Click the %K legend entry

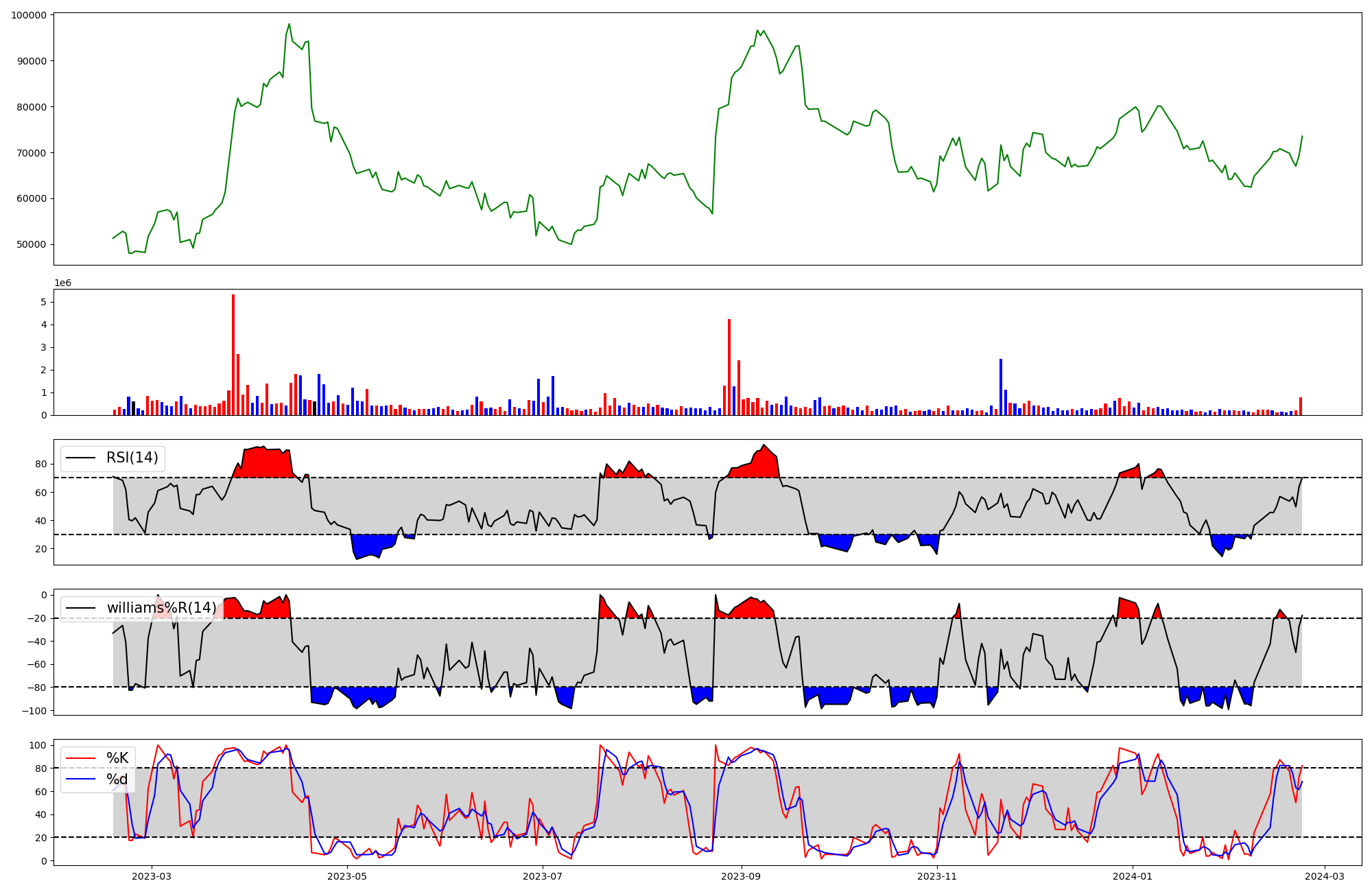[117, 758]
